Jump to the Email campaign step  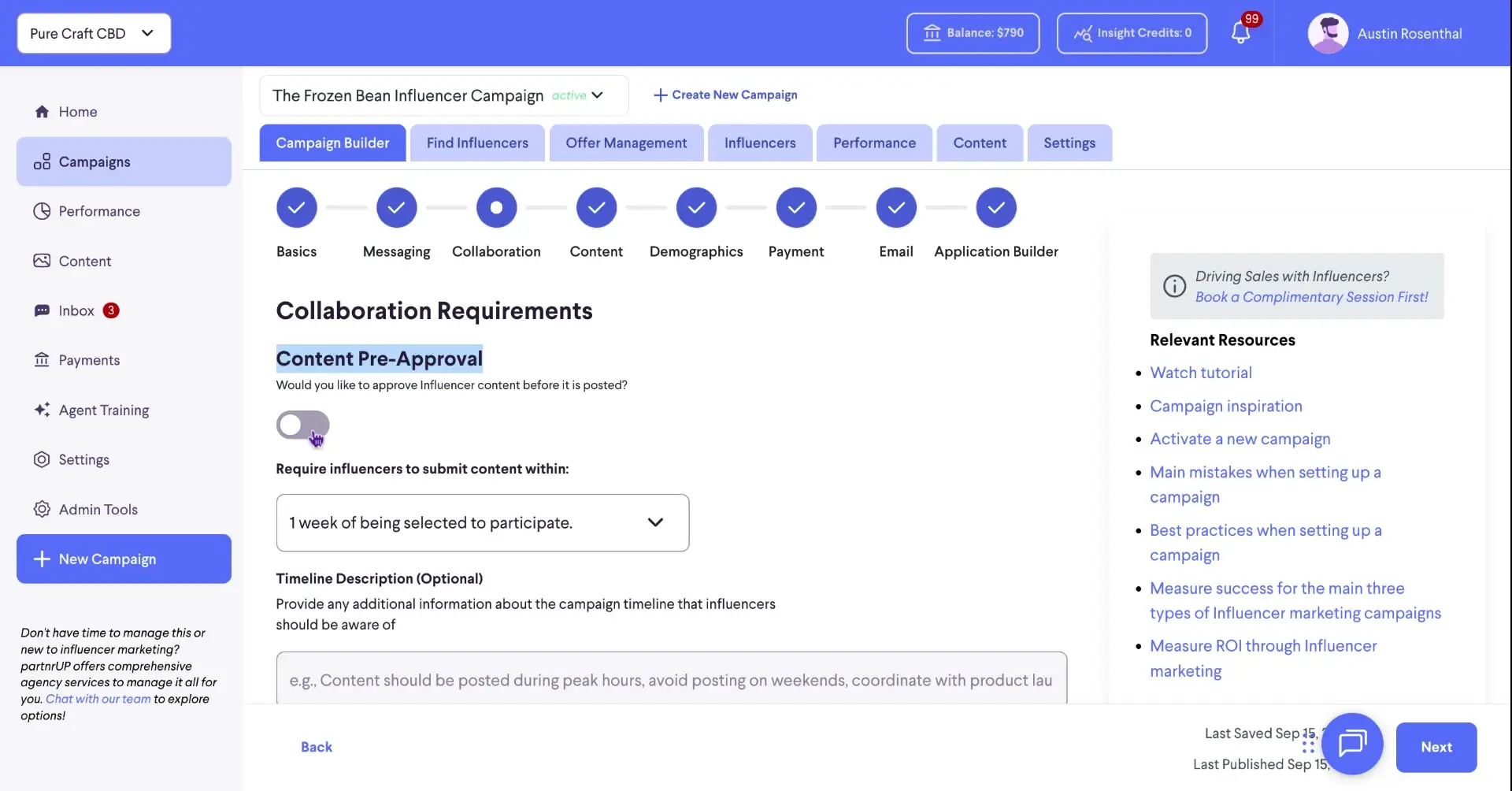(895, 207)
